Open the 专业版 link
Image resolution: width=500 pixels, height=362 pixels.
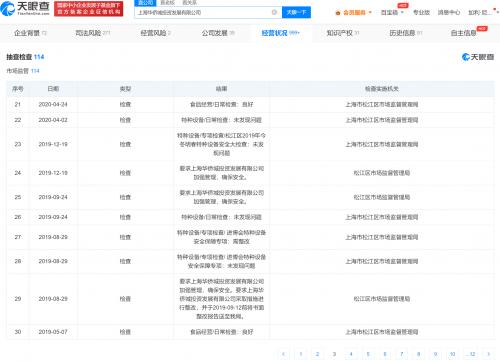(x=421, y=13)
